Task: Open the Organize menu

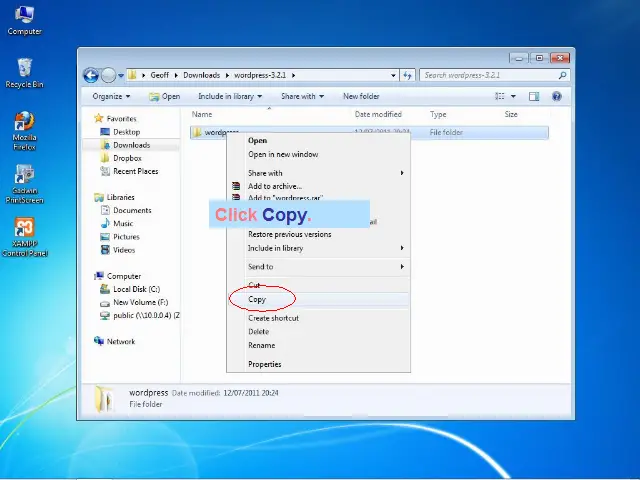Action: [x=111, y=96]
